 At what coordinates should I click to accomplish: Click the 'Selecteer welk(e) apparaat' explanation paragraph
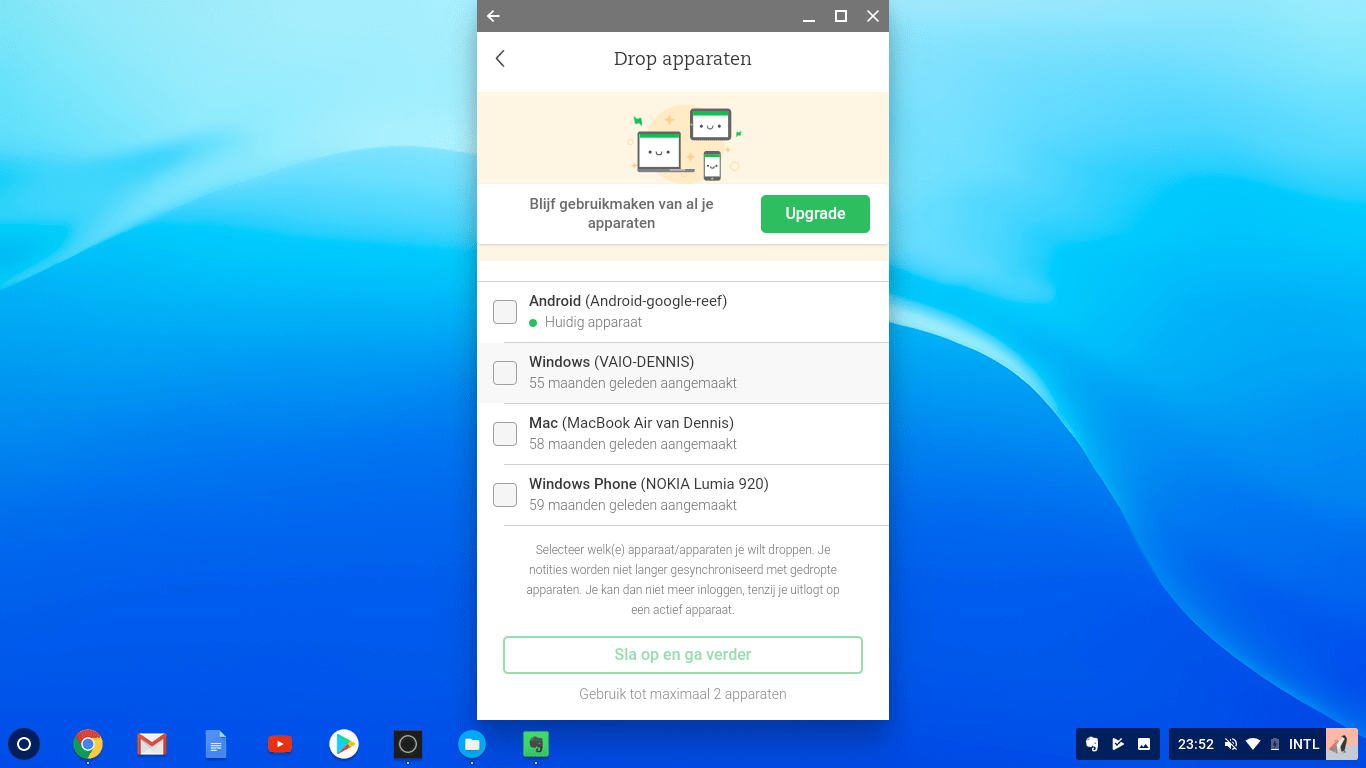683,579
